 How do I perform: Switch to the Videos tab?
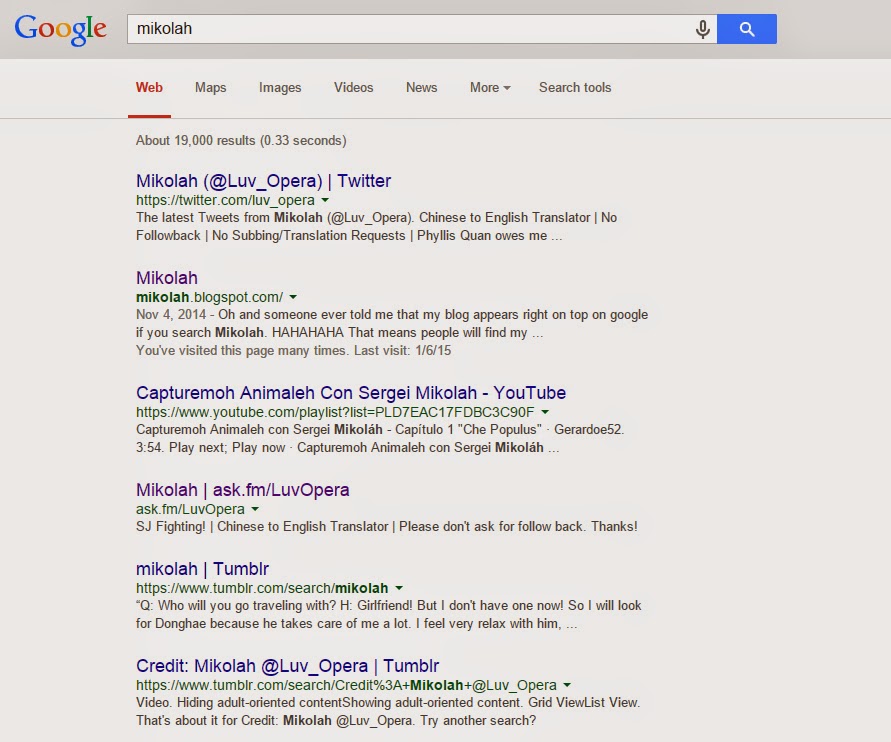pyautogui.click(x=353, y=87)
